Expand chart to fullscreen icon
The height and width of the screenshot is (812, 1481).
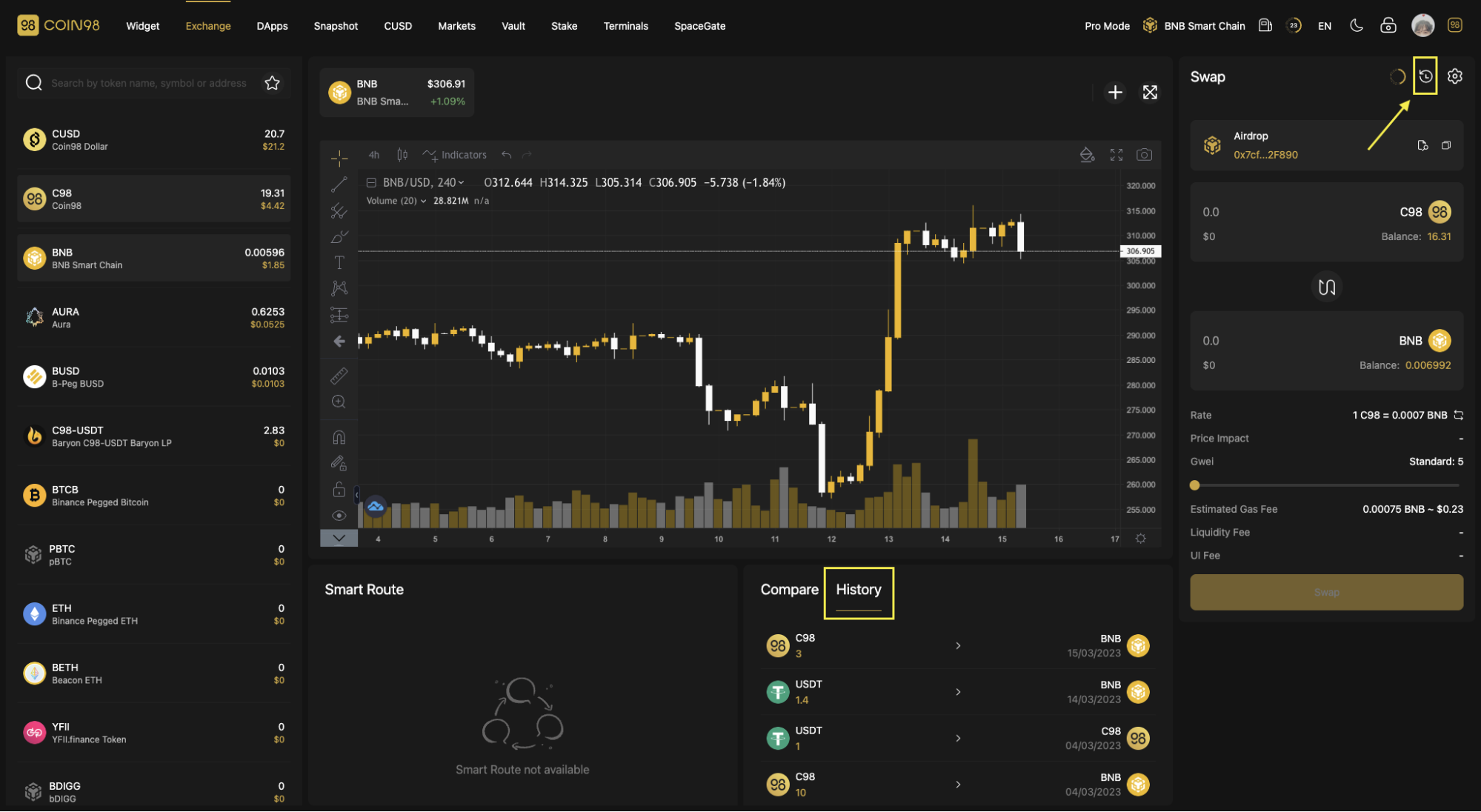[x=1149, y=93]
